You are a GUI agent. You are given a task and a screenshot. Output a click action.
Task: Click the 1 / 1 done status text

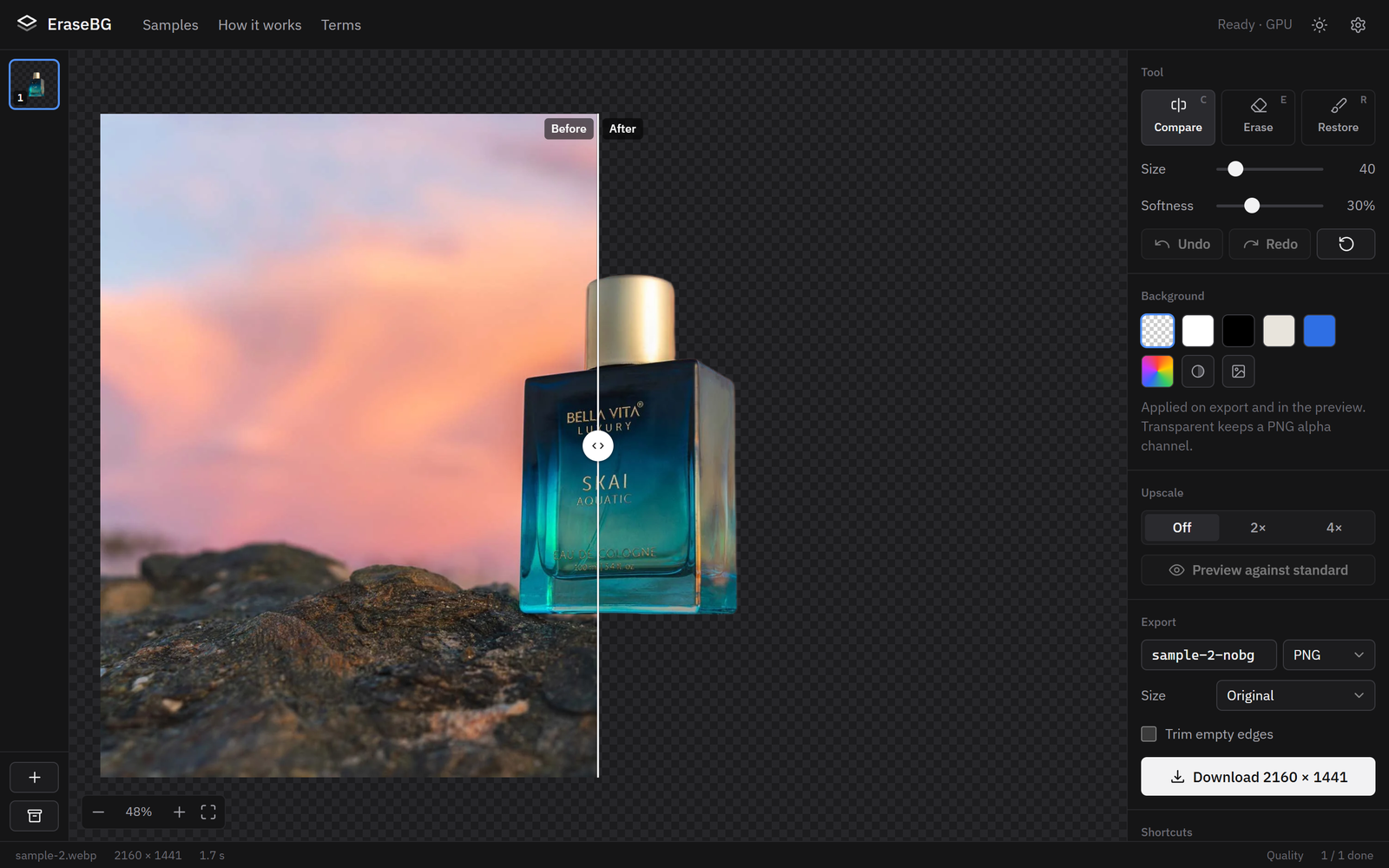pos(1347,856)
